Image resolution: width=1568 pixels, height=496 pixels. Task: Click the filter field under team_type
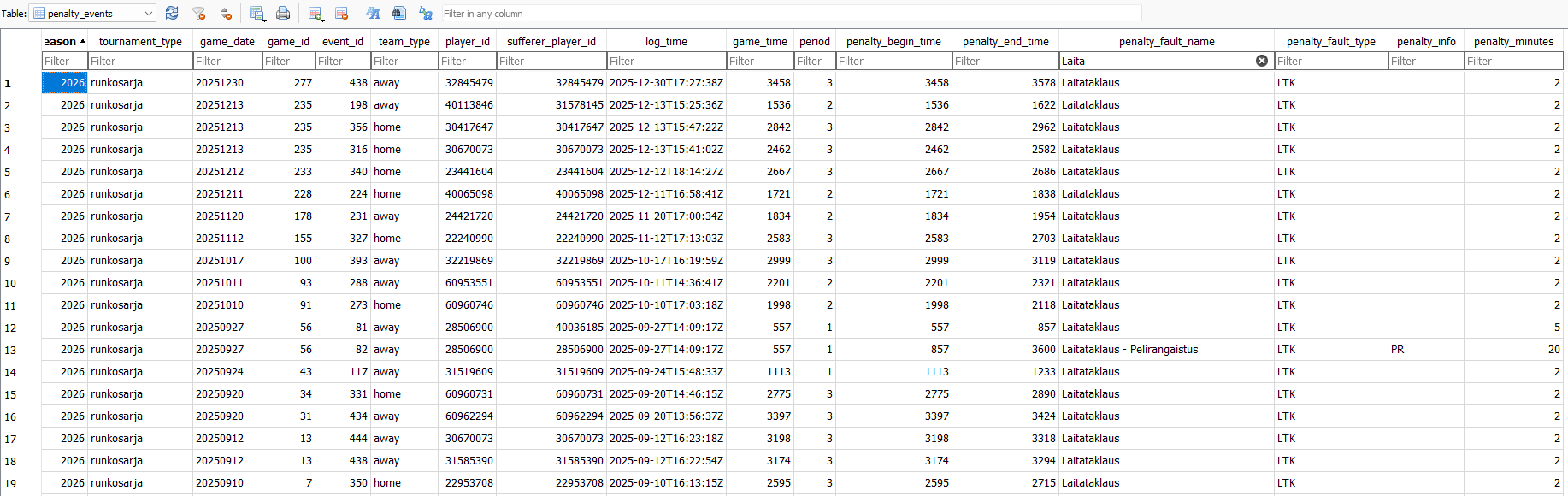[x=404, y=61]
